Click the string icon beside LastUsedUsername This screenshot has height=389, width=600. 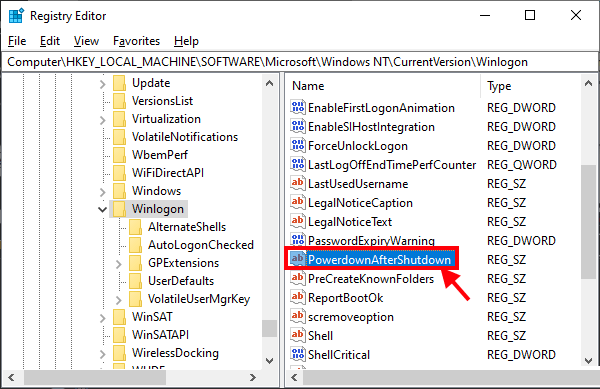pos(298,184)
